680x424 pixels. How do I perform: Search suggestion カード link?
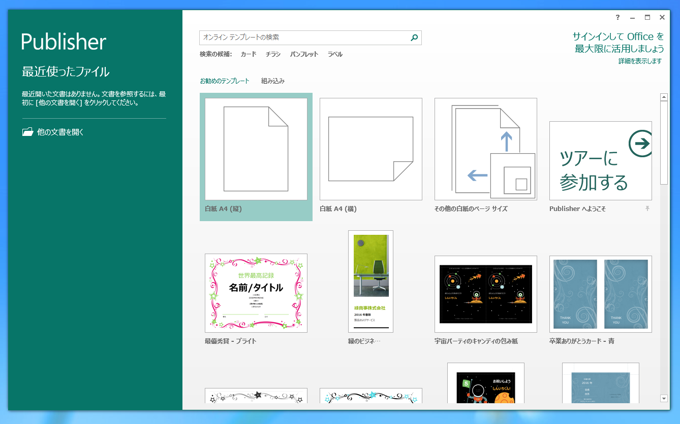248,54
